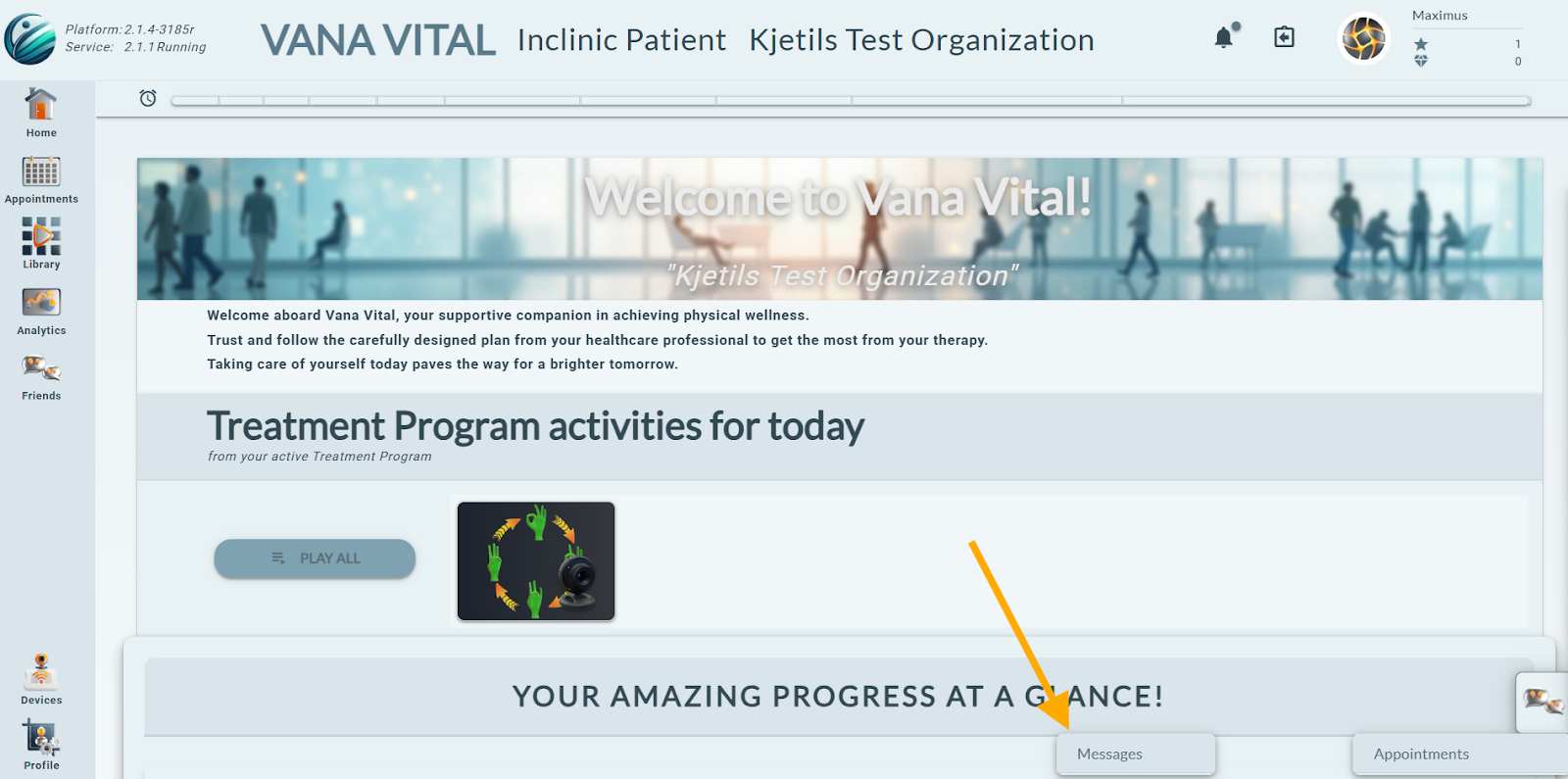This screenshot has height=779, width=1568.
Task: Click the Welcome to Vana Vital banner
Action: pyautogui.click(x=840, y=229)
